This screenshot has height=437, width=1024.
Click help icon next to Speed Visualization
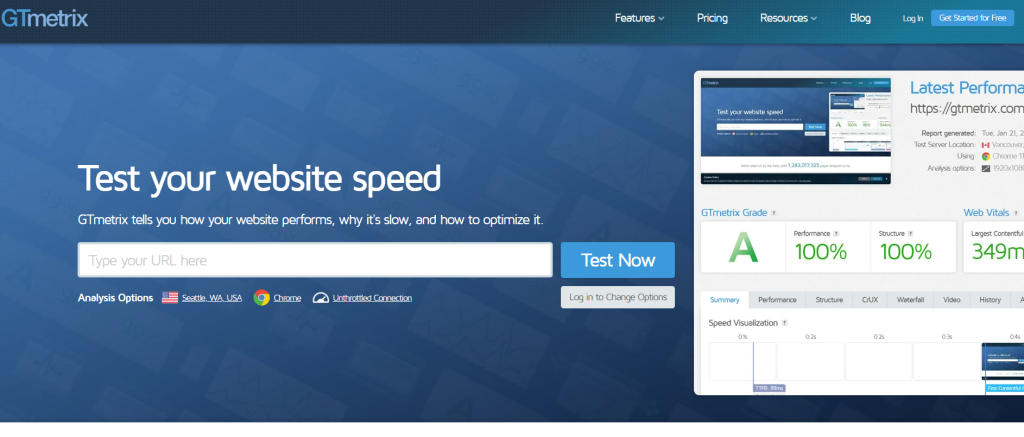click(784, 324)
